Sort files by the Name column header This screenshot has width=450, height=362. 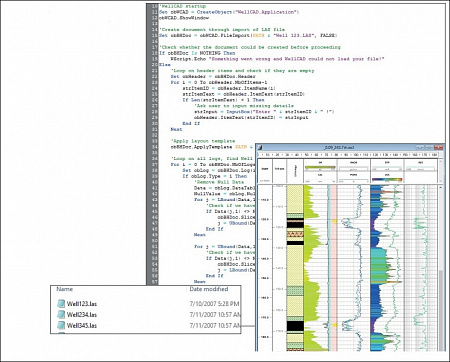pos(64,289)
